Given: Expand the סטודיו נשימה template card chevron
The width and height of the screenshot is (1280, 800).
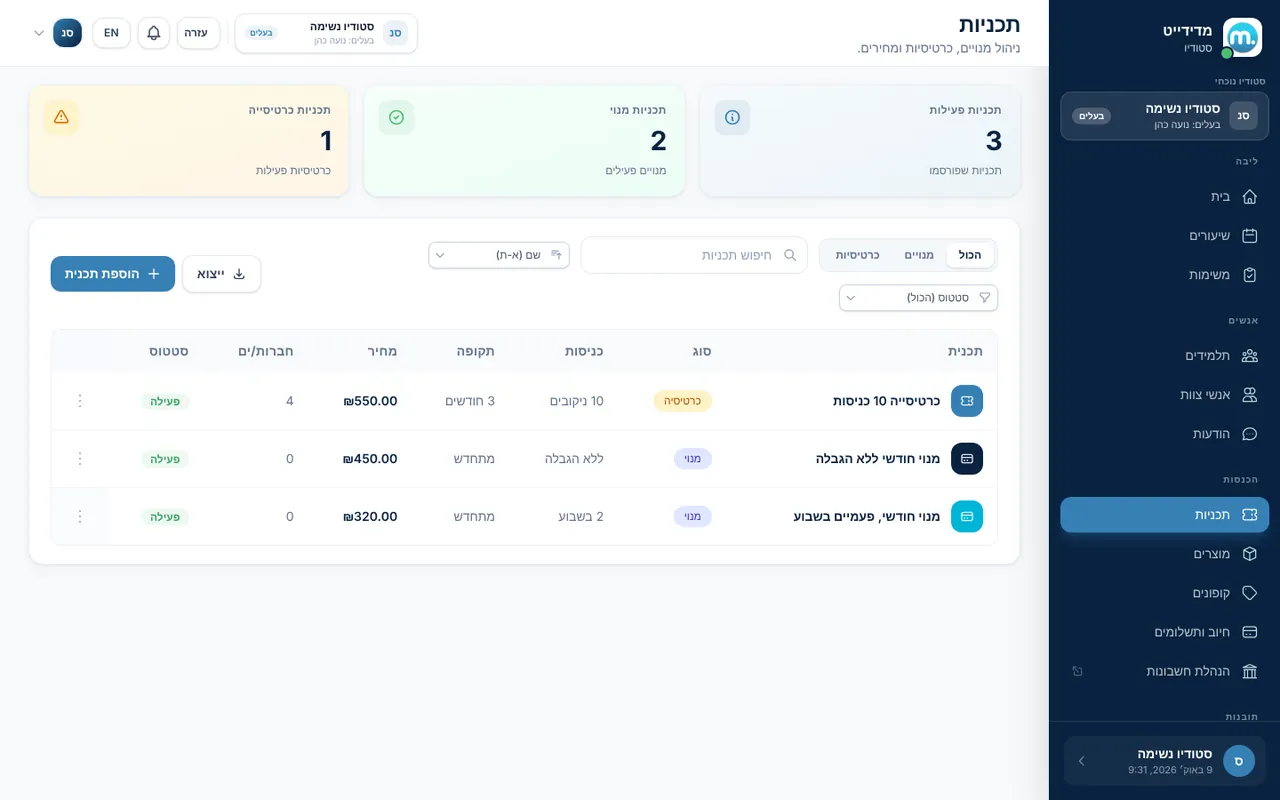Looking at the screenshot, I should click(1081, 761).
